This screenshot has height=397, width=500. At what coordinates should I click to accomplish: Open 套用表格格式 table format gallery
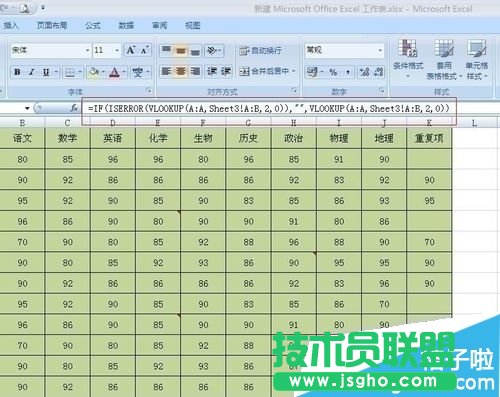444,59
